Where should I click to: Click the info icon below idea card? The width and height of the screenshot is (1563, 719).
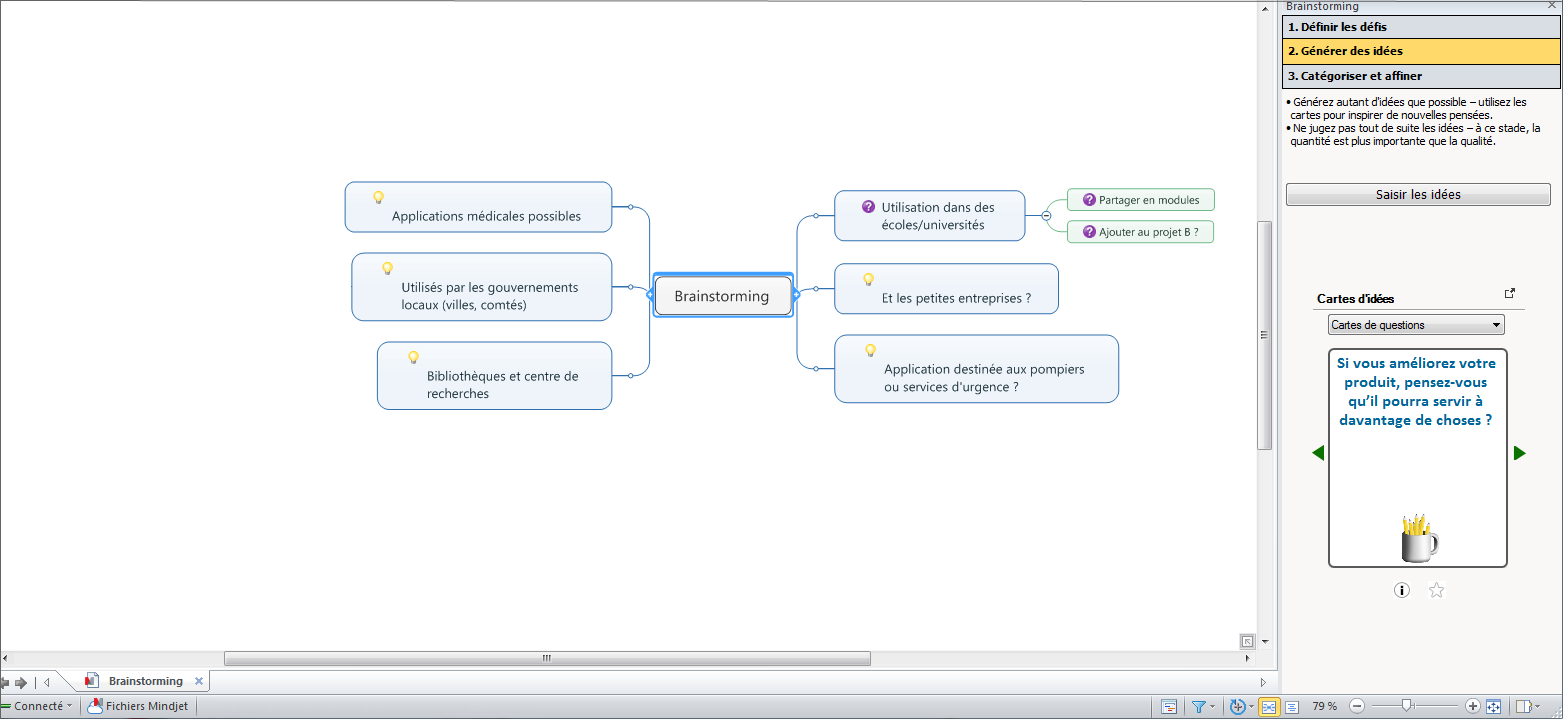tap(1402, 590)
